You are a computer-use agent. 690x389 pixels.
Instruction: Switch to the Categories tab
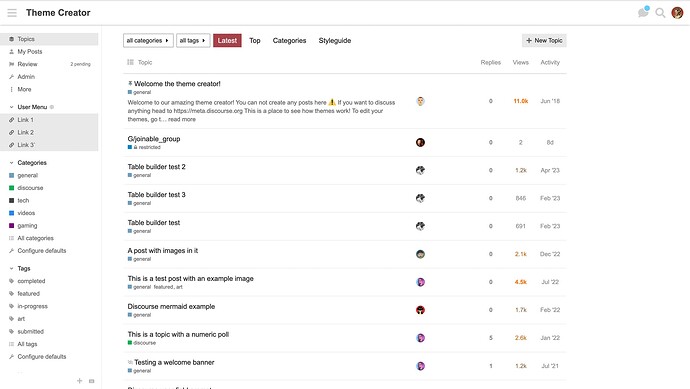(x=289, y=40)
